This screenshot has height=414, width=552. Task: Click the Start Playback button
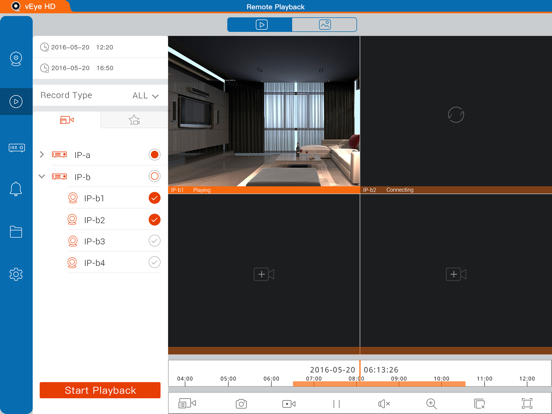pyautogui.click(x=100, y=390)
